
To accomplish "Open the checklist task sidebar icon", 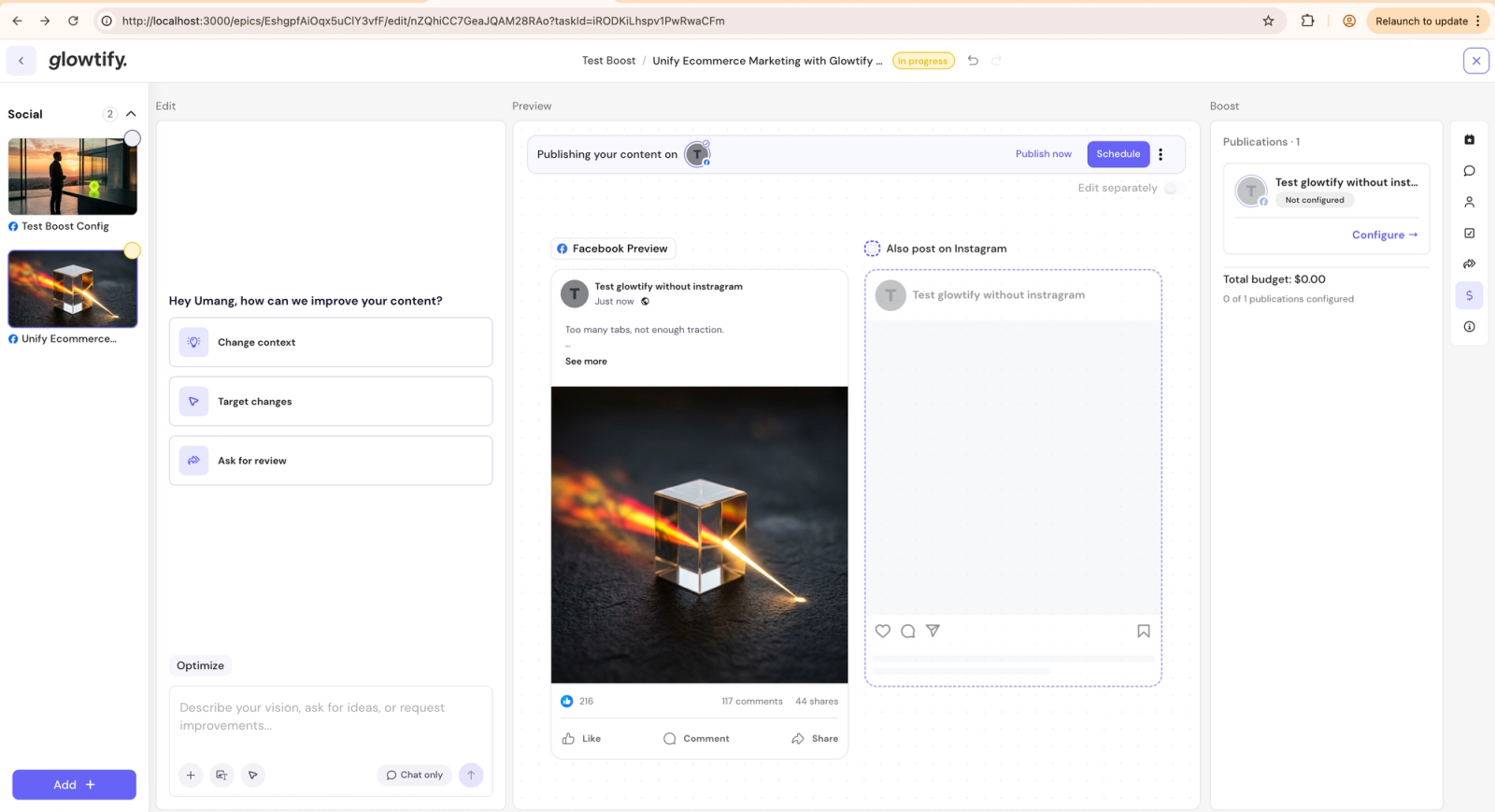I will 1469,234.
